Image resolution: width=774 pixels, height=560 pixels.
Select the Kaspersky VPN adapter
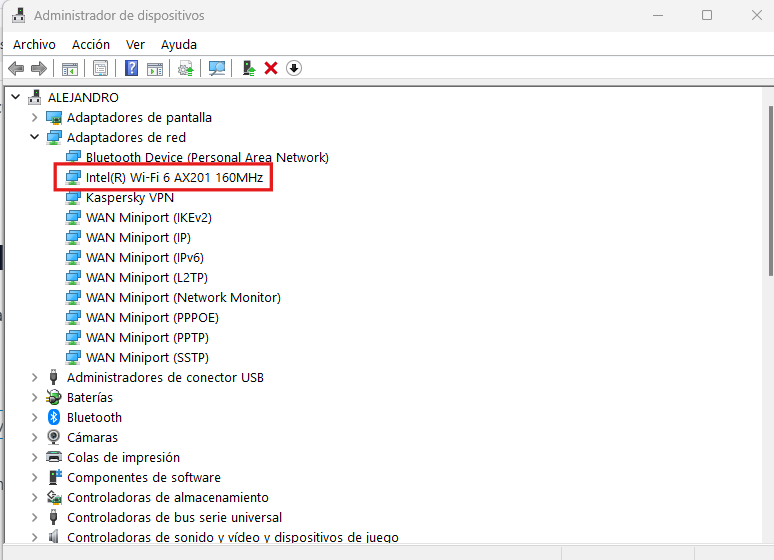pyautogui.click(x=130, y=198)
